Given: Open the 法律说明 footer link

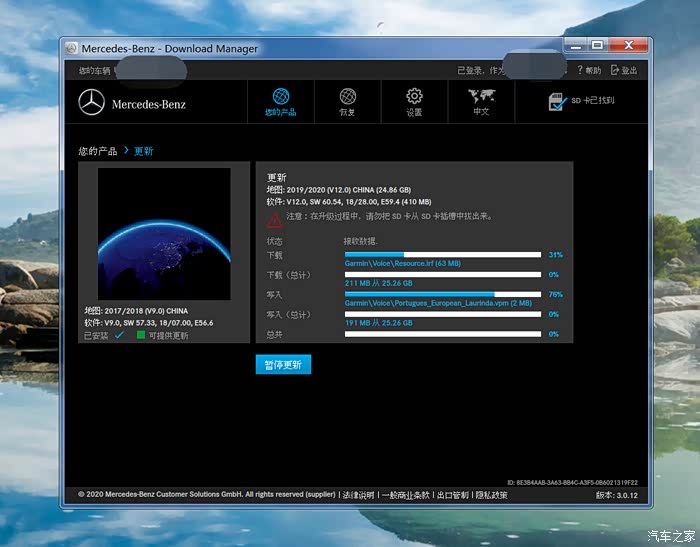Looking at the screenshot, I should pos(358,495).
